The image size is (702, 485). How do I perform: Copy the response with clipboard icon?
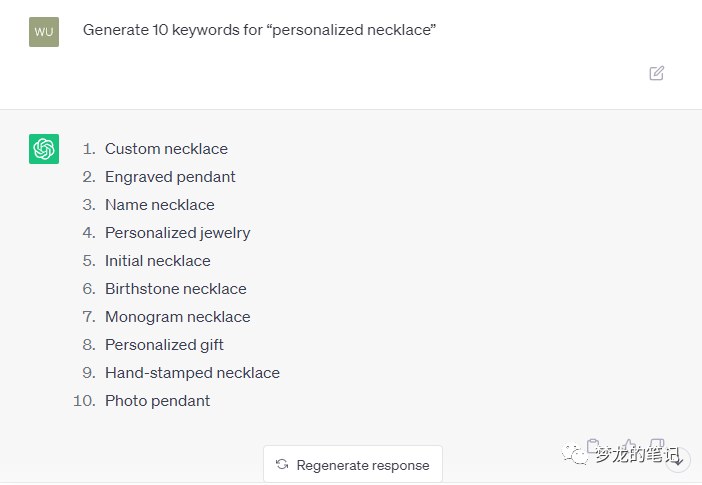[593, 446]
